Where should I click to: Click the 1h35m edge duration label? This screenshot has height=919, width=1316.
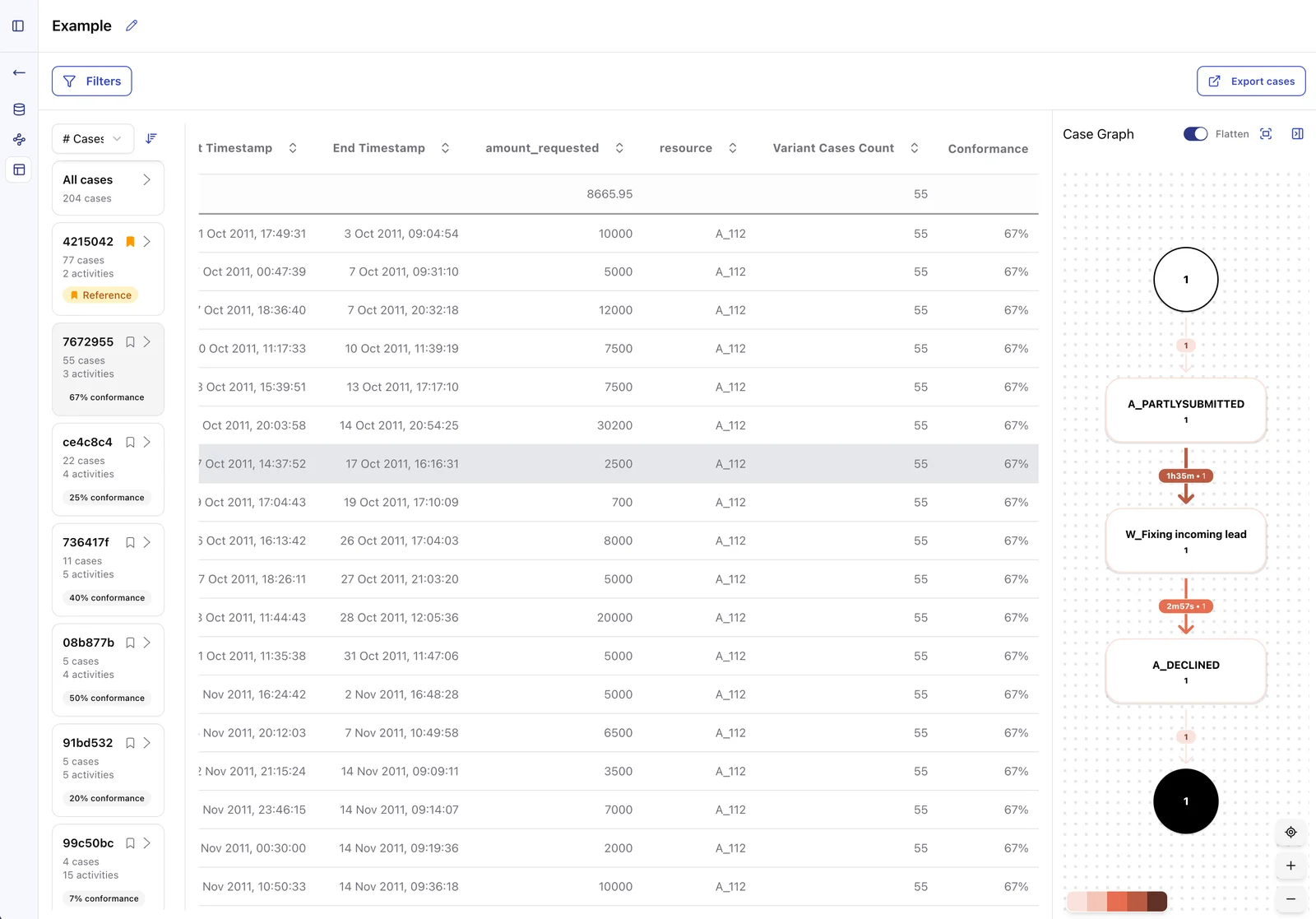pos(1185,476)
